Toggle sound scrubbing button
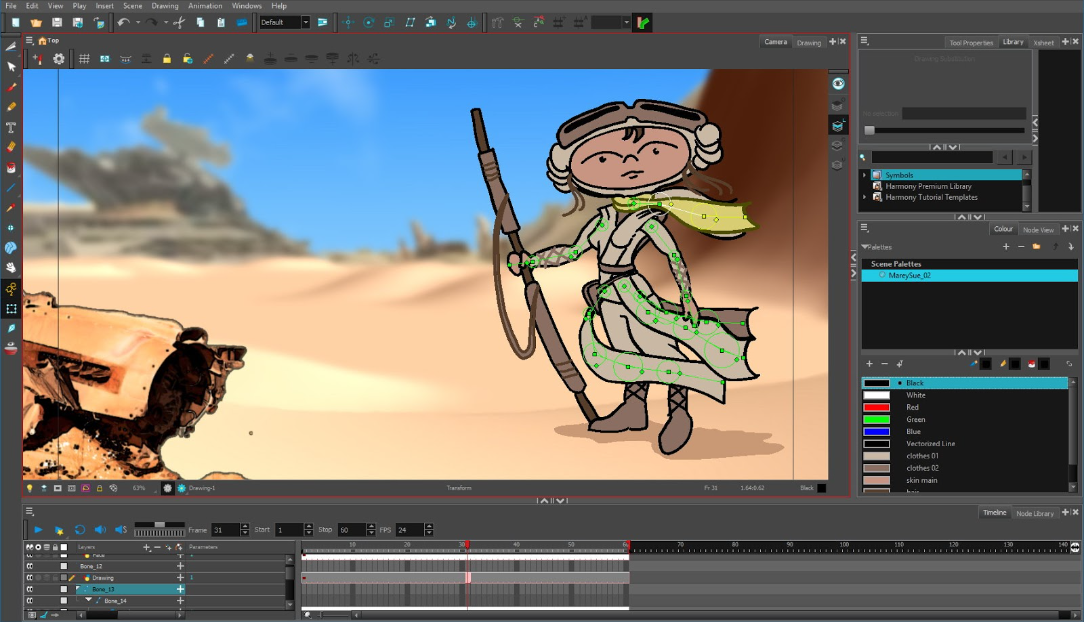 click(x=121, y=530)
